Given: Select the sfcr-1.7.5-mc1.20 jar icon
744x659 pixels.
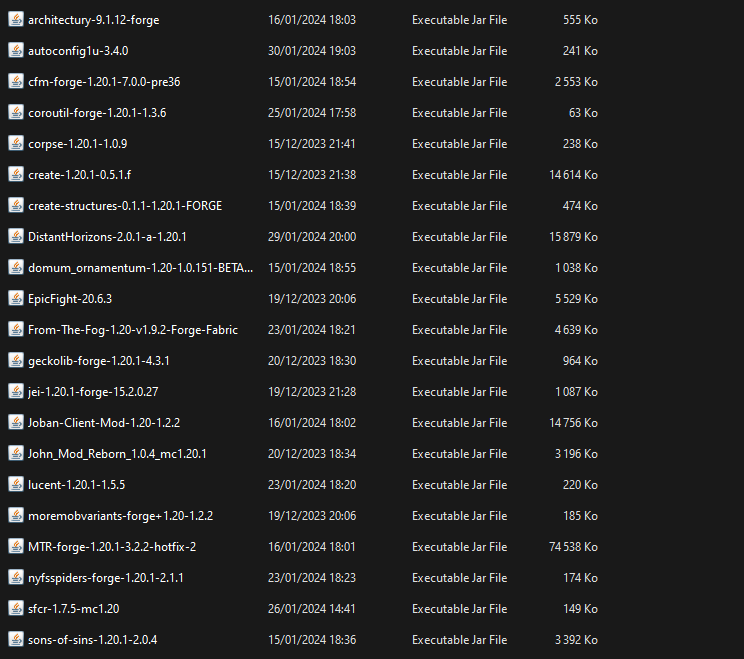Looking at the screenshot, I should point(16,608).
